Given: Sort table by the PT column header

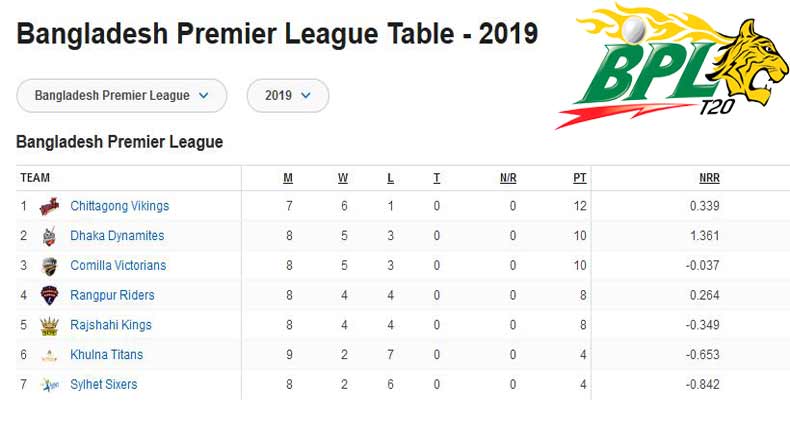Looking at the screenshot, I should click(580, 178).
